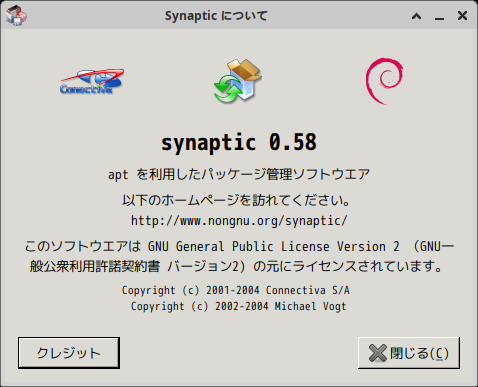The height and width of the screenshot is (387, 478).
Task: Click the 'apt を利用したパッケージ管理ソフトウエア' description
Action: [239, 174]
